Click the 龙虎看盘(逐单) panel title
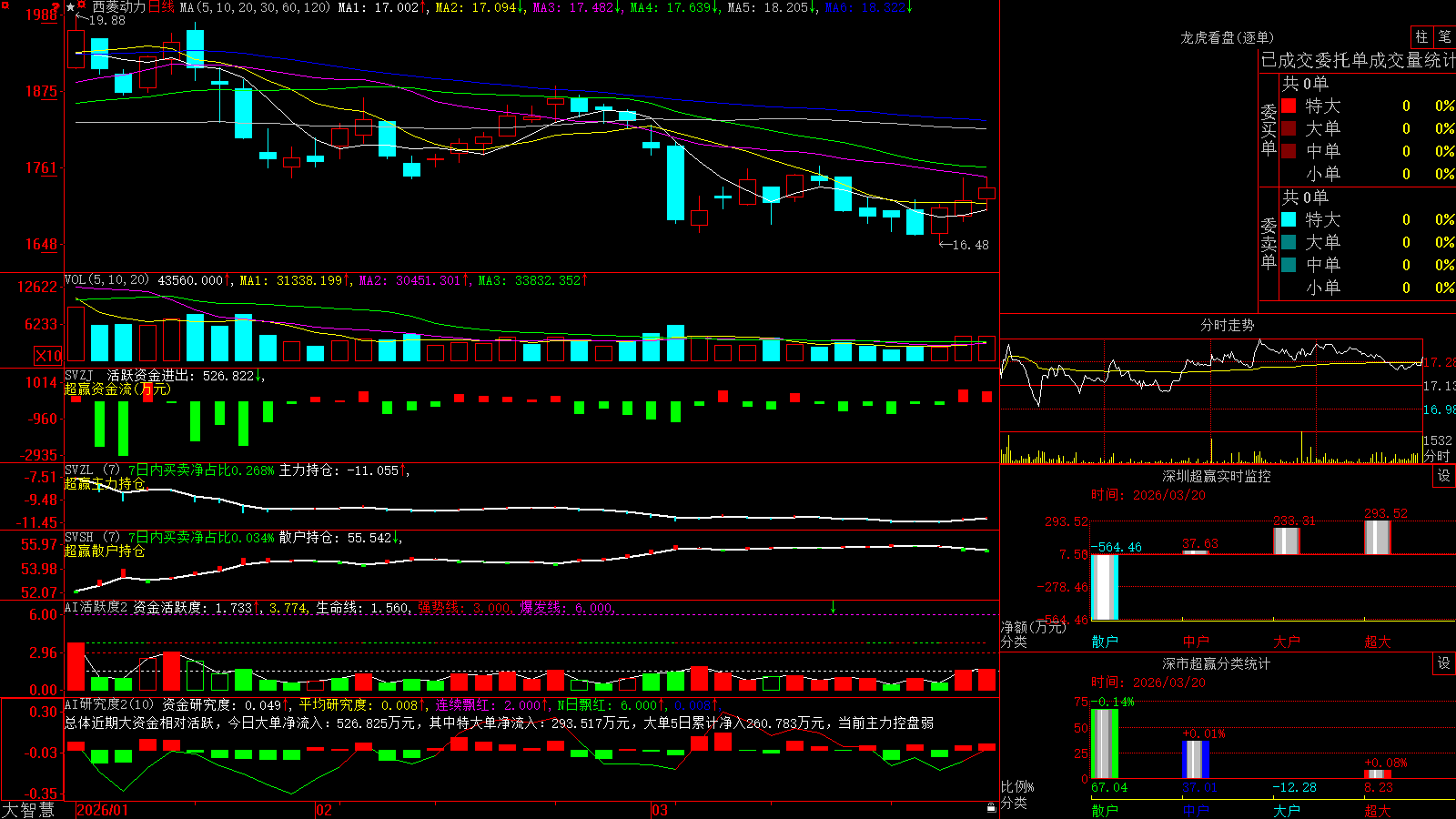This screenshot has width=1456, height=819. [x=1227, y=37]
